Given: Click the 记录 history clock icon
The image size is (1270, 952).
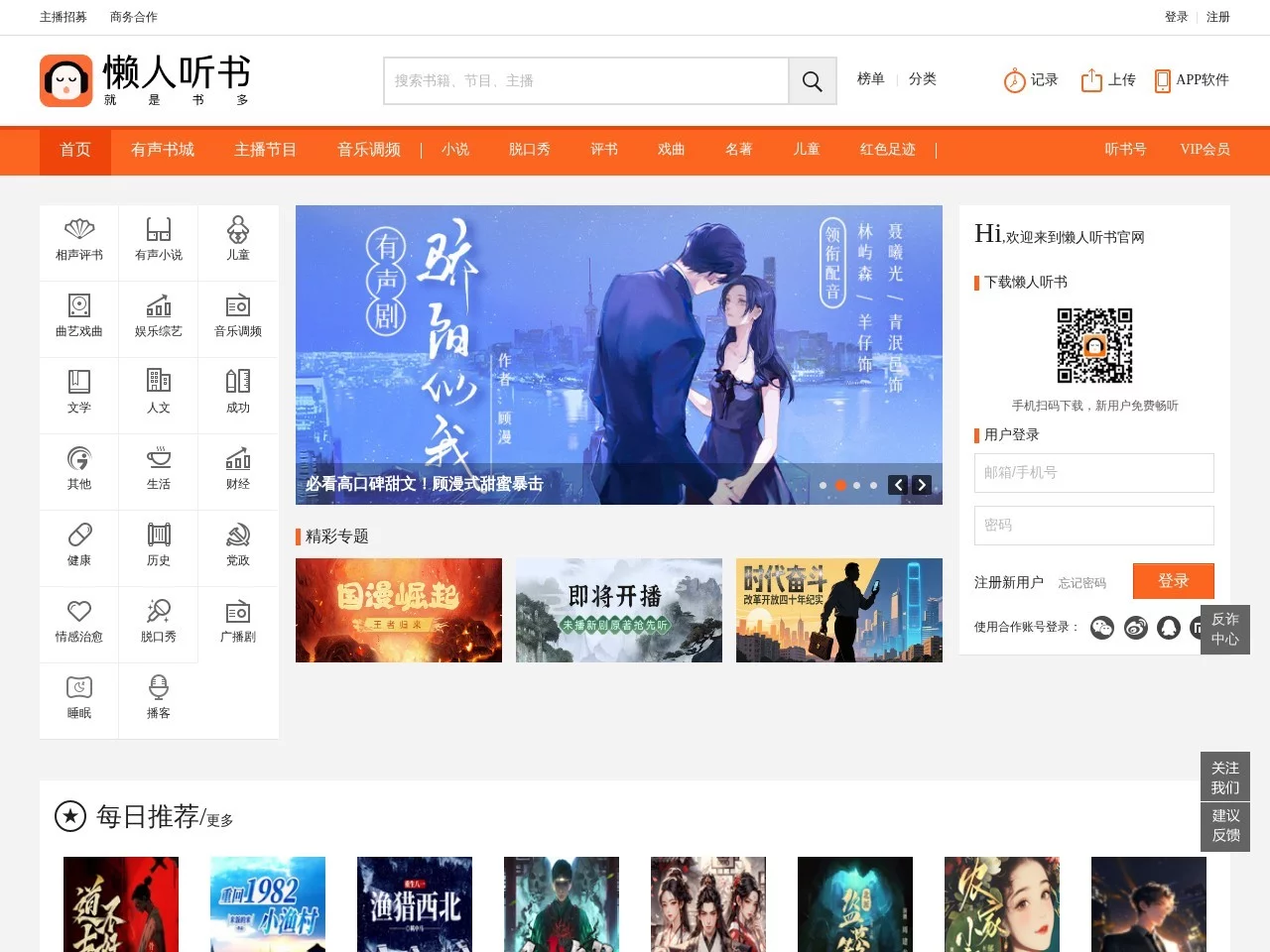Looking at the screenshot, I should click(x=1014, y=80).
